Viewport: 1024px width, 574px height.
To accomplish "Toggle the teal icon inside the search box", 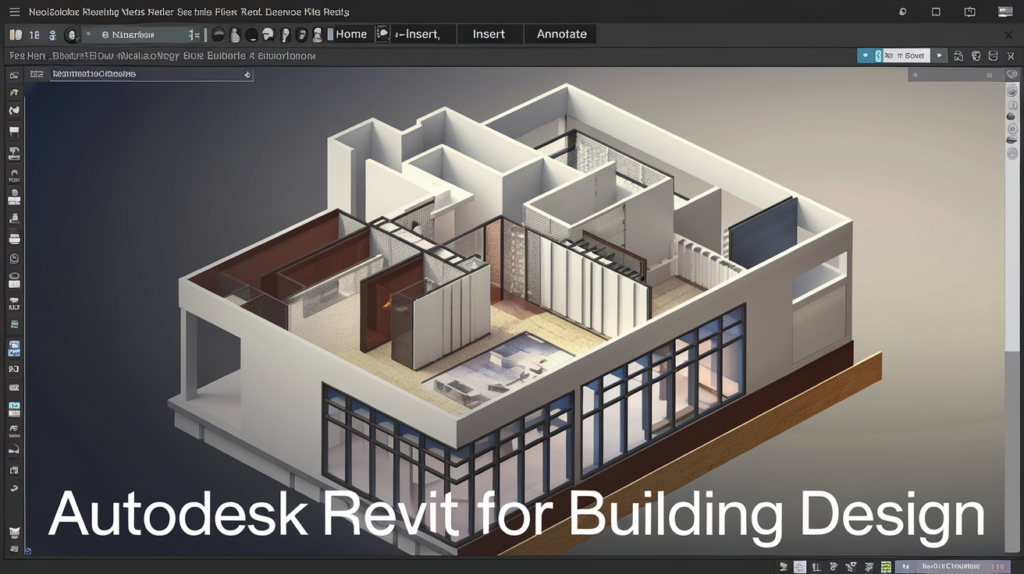I will [879, 56].
